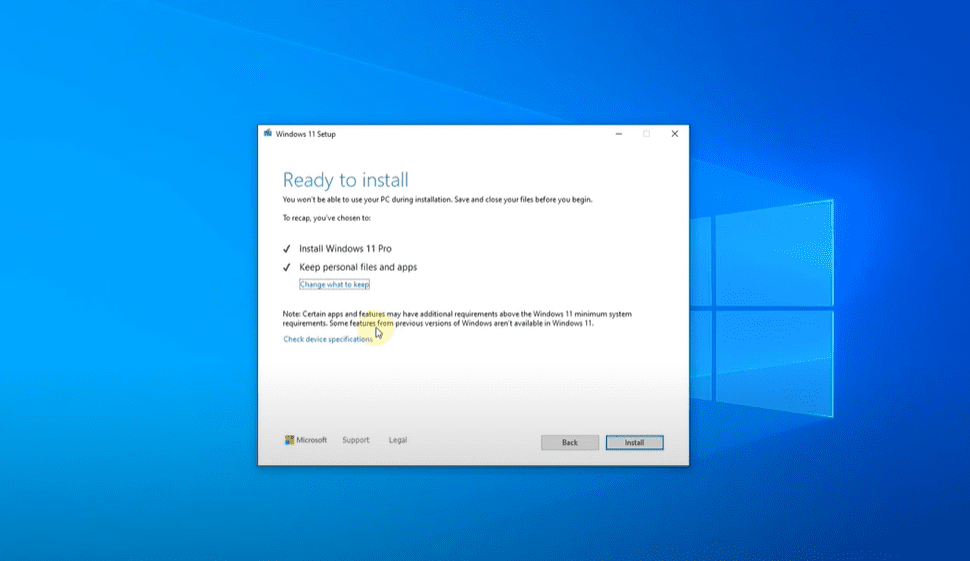Go back with the Back button

click(x=570, y=442)
